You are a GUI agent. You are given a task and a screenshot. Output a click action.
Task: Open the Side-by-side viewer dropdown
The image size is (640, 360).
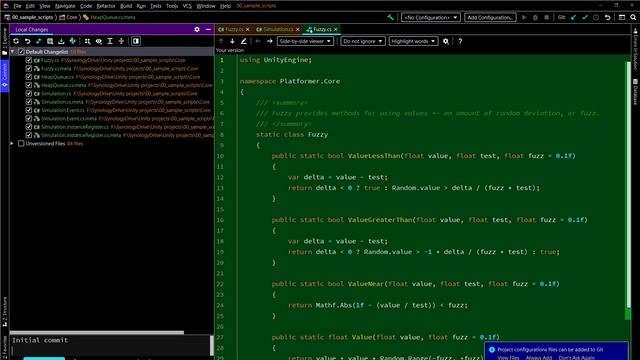point(304,41)
